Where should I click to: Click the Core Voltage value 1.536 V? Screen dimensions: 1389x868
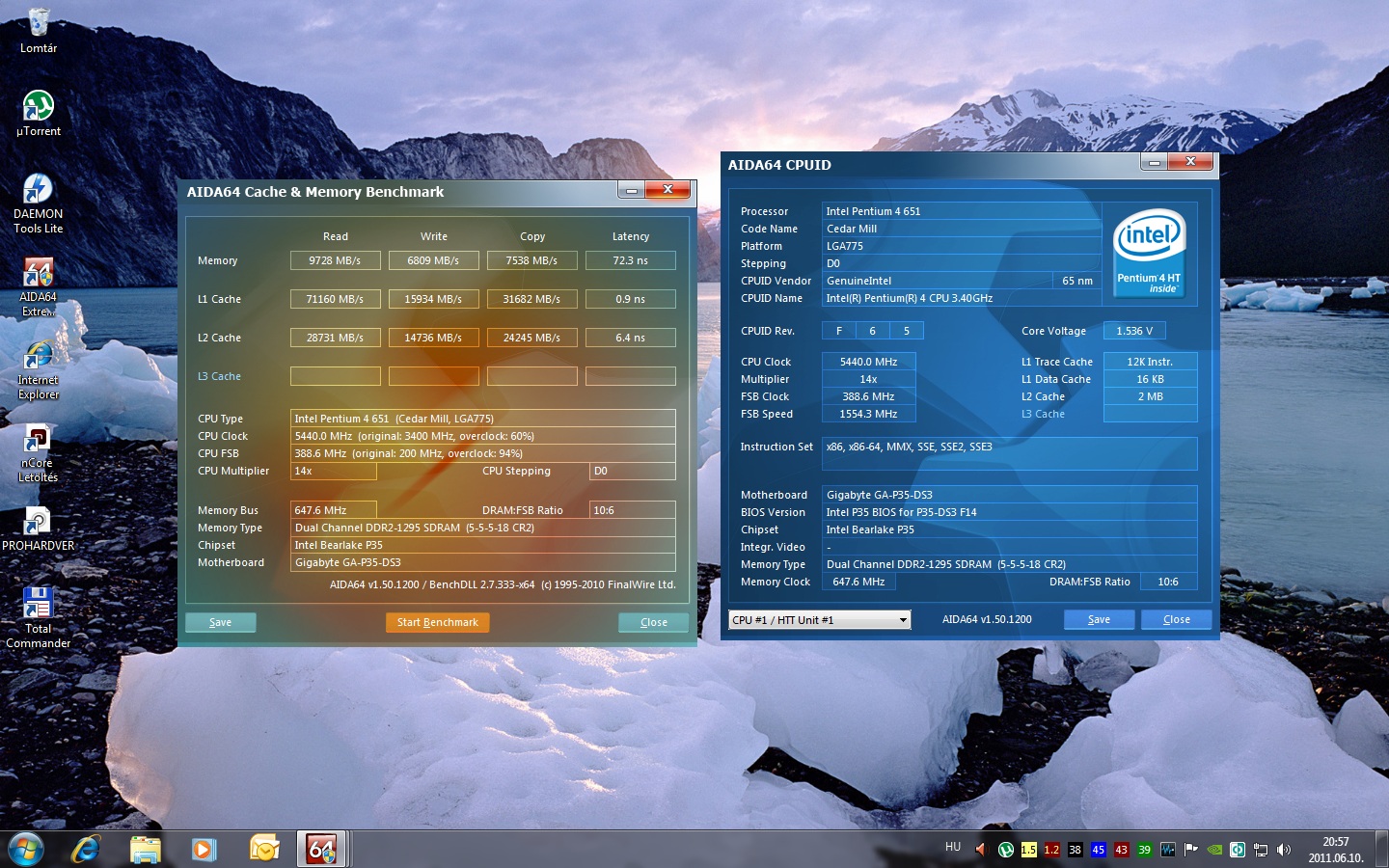[1134, 331]
